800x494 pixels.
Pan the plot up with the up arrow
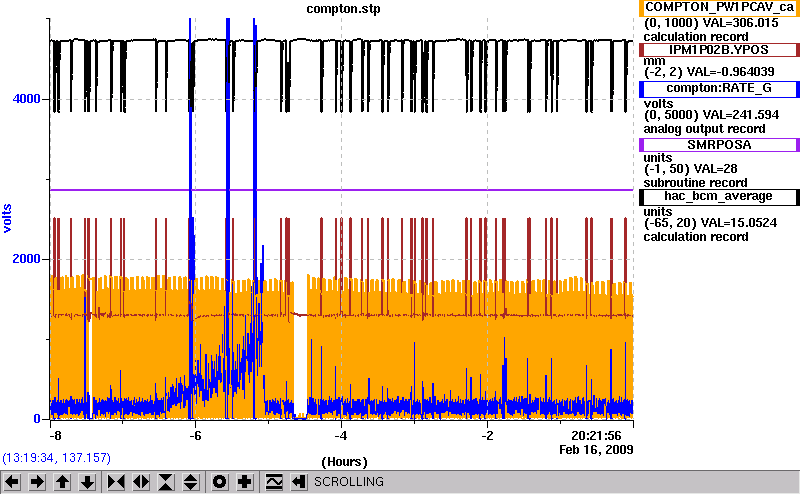(62, 482)
